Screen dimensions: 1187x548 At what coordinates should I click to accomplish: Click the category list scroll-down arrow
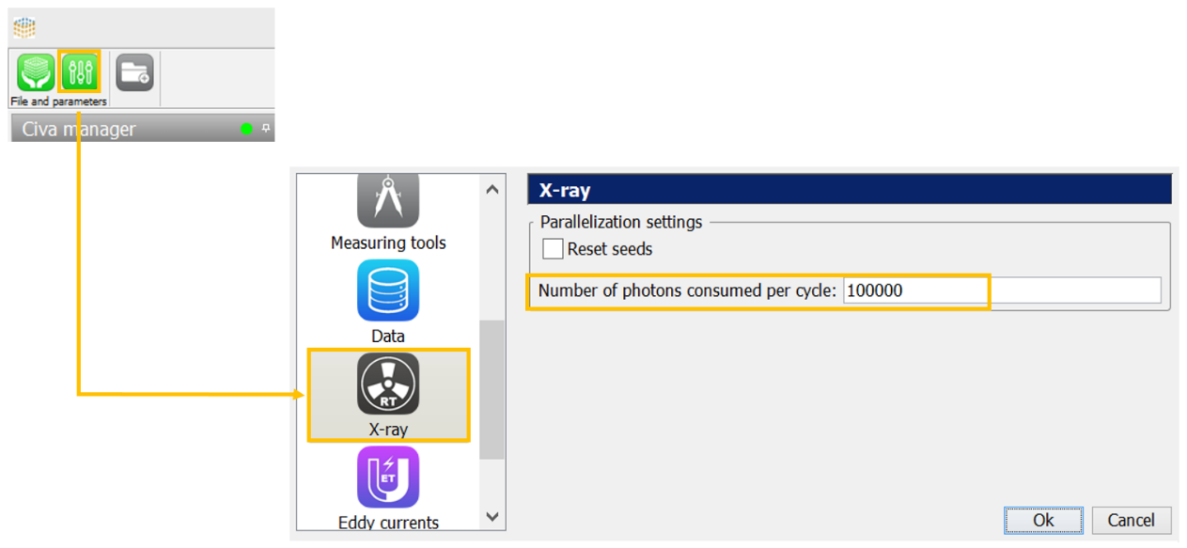(x=491, y=516)
